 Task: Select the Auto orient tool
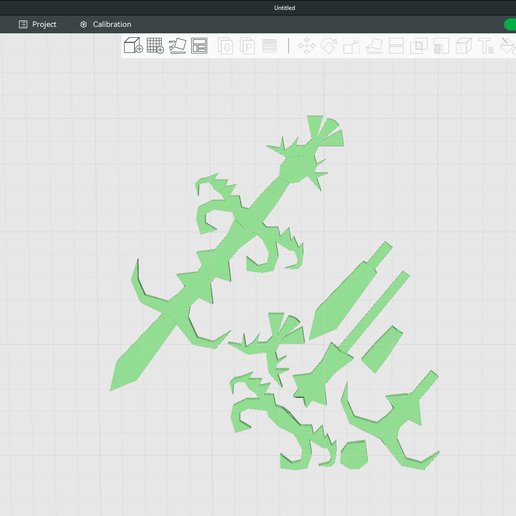tap(177, 45)
